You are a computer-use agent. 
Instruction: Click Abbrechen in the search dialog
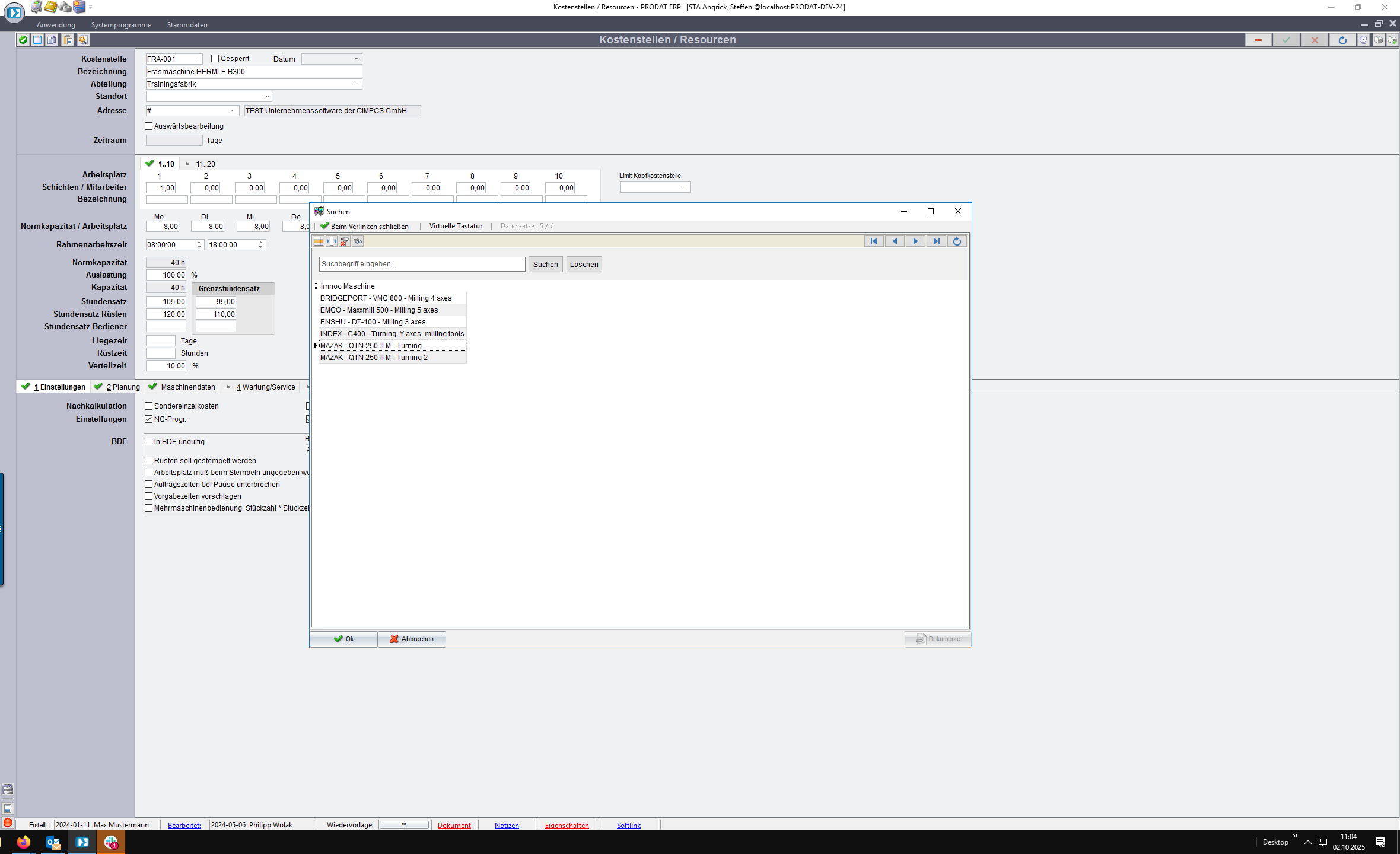pos(412,639)
